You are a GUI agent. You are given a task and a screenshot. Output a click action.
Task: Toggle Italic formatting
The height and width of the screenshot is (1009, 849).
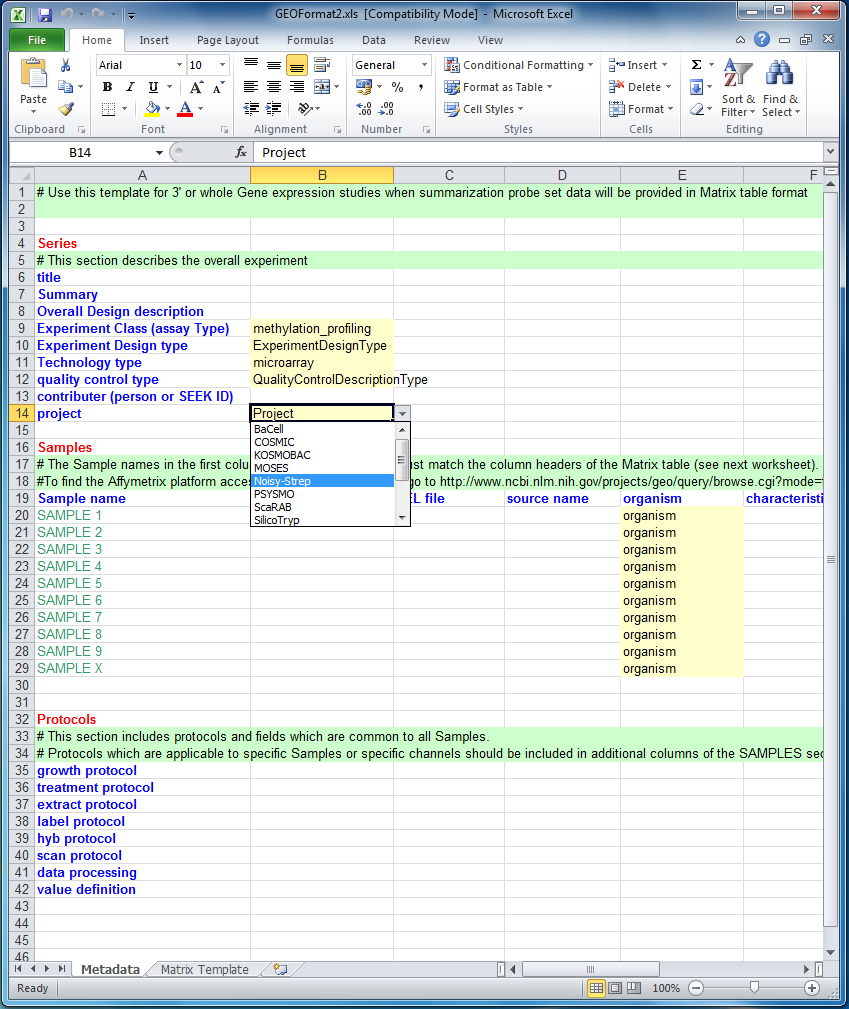[x=129, y=87]
